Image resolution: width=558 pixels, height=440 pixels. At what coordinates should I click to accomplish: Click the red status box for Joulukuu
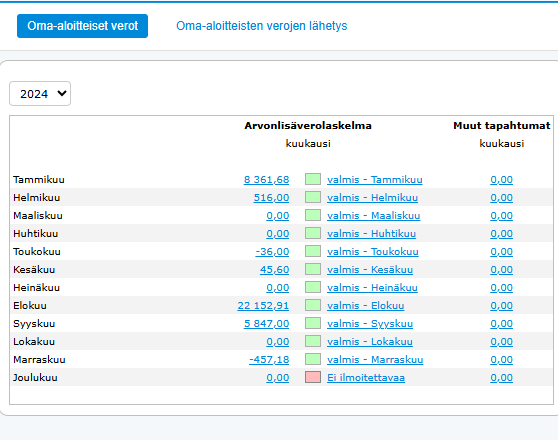click(313, 377)
